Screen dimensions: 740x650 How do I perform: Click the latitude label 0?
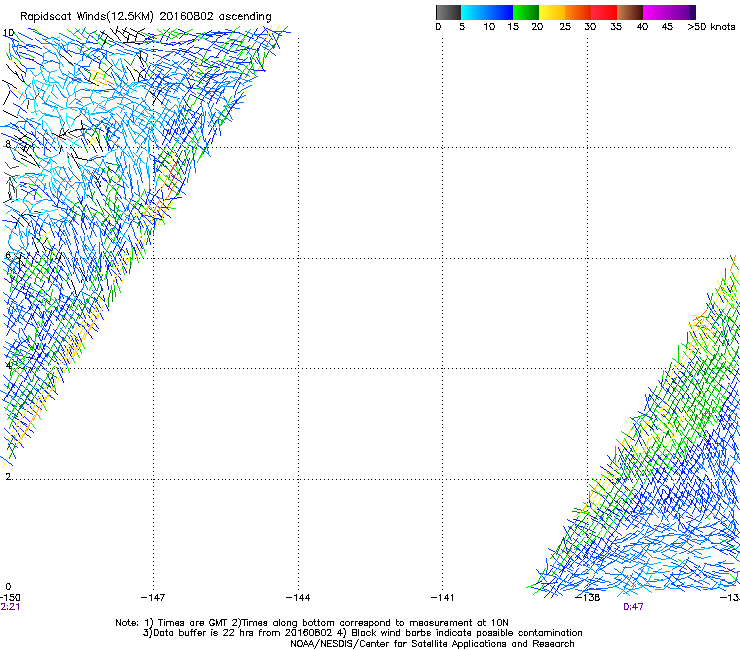point(8,587)
